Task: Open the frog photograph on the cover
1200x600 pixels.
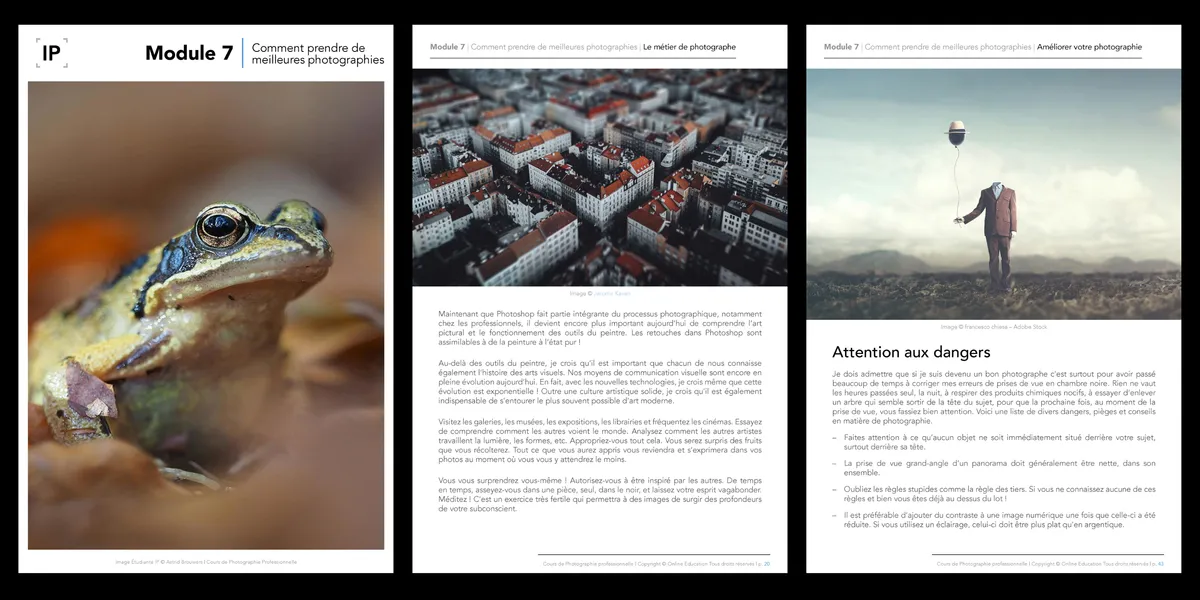Action: pyautogui.click(x=206, y=315)
